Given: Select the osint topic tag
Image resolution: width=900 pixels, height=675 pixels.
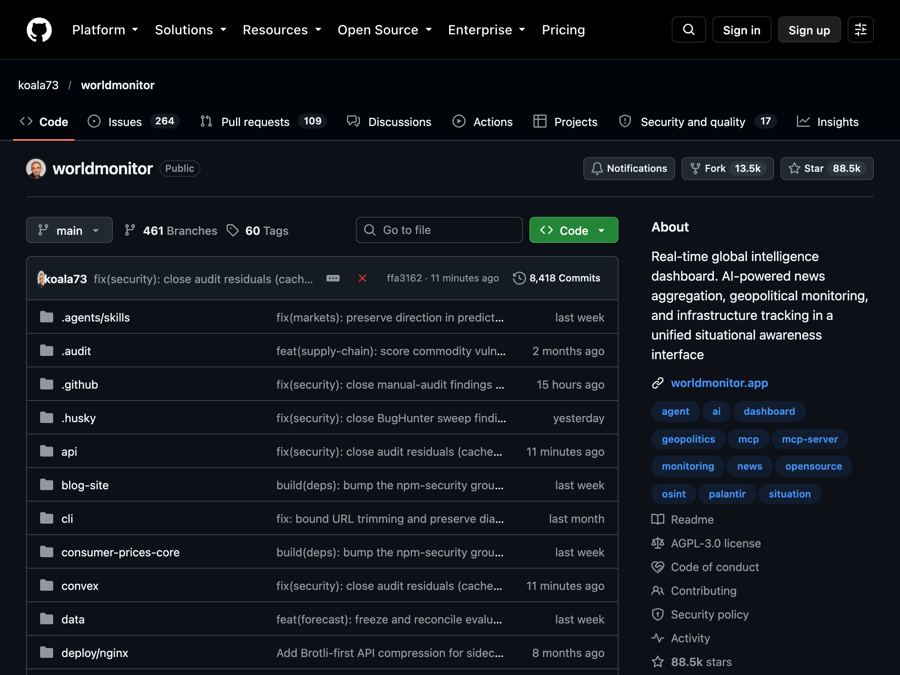Looking at the screenshot, I should coord(673,494).
